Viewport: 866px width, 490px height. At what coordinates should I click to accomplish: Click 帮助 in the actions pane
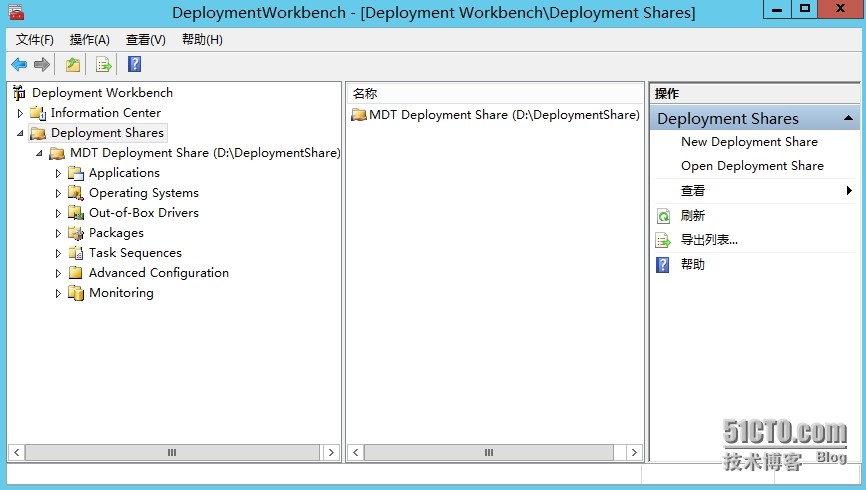tap(693, 264)
